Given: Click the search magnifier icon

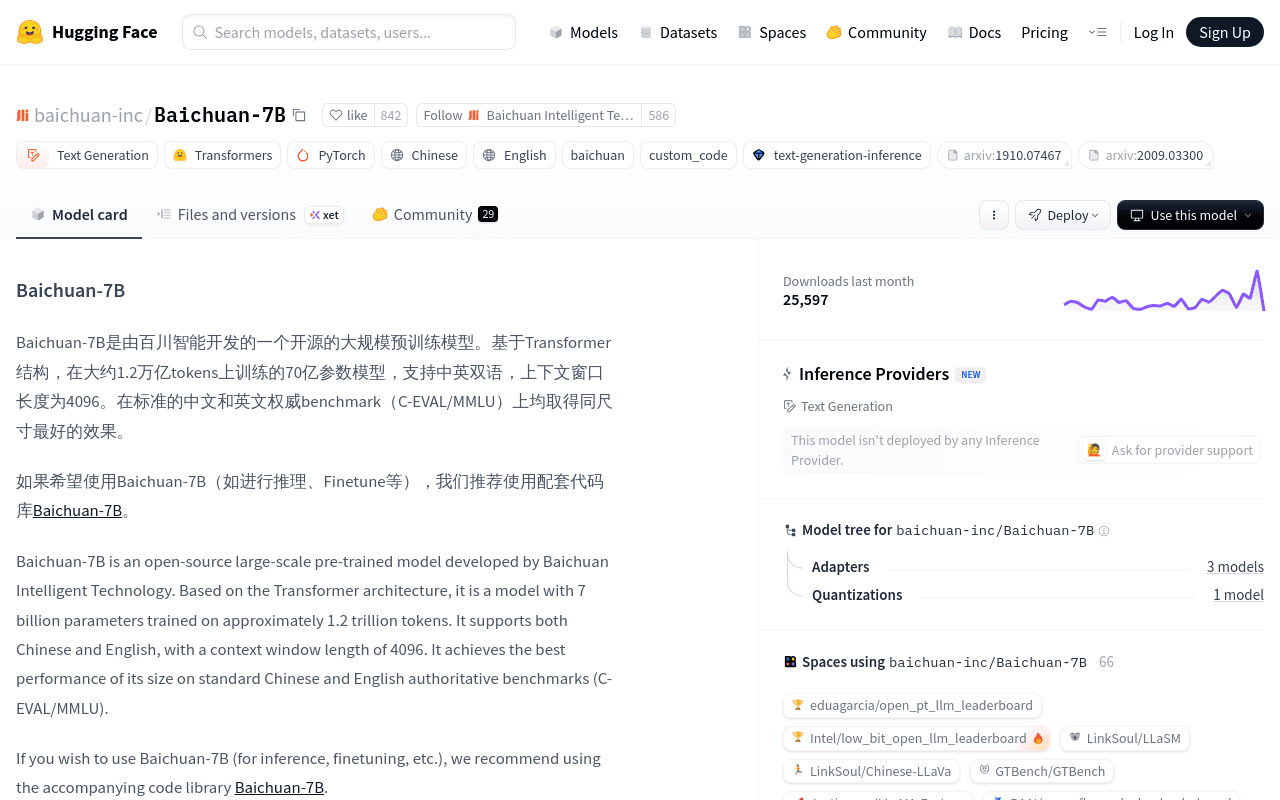Looking at the screenshot, I should 200,32.
